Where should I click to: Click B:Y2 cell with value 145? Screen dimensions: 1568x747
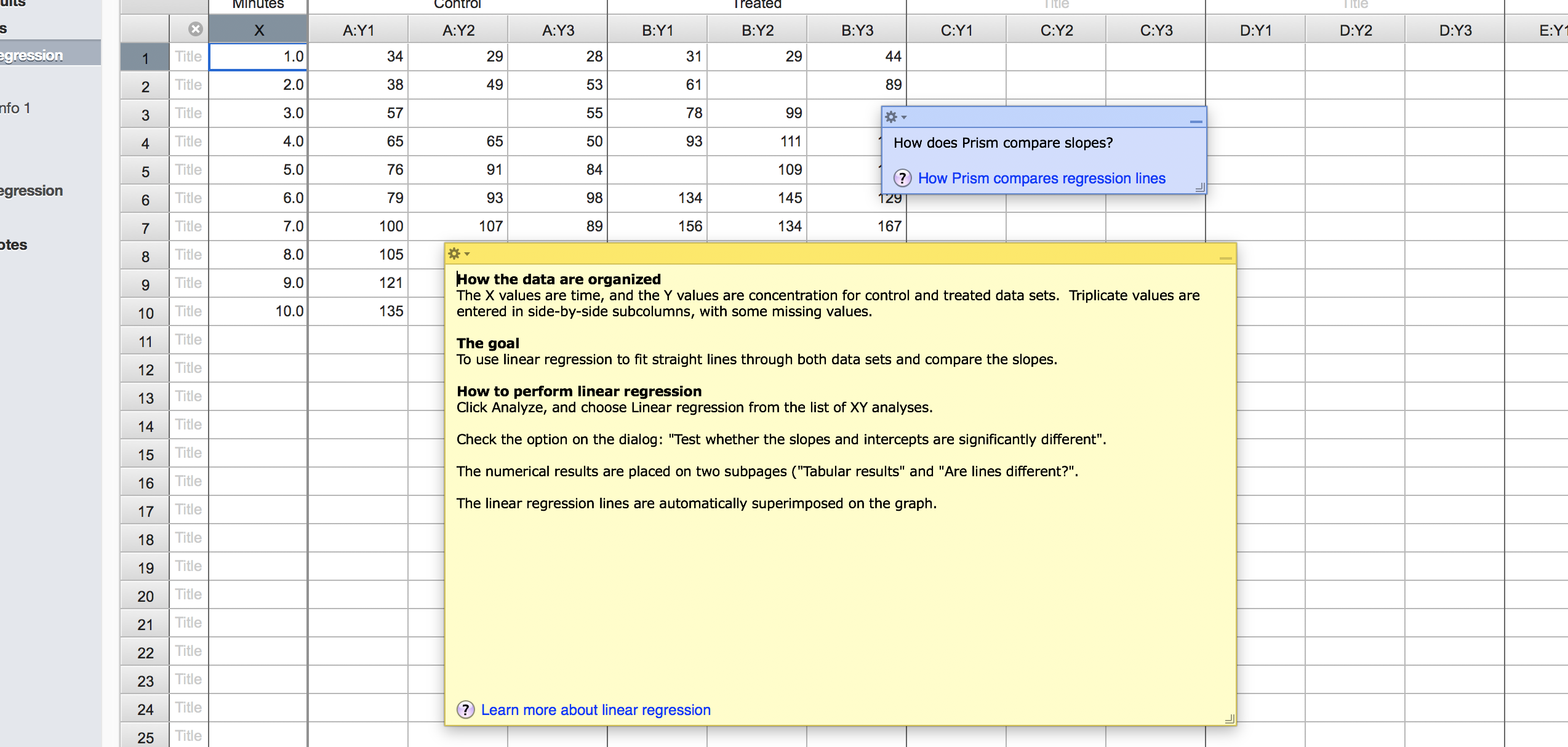pyautogui.click(x=757, y=198)
